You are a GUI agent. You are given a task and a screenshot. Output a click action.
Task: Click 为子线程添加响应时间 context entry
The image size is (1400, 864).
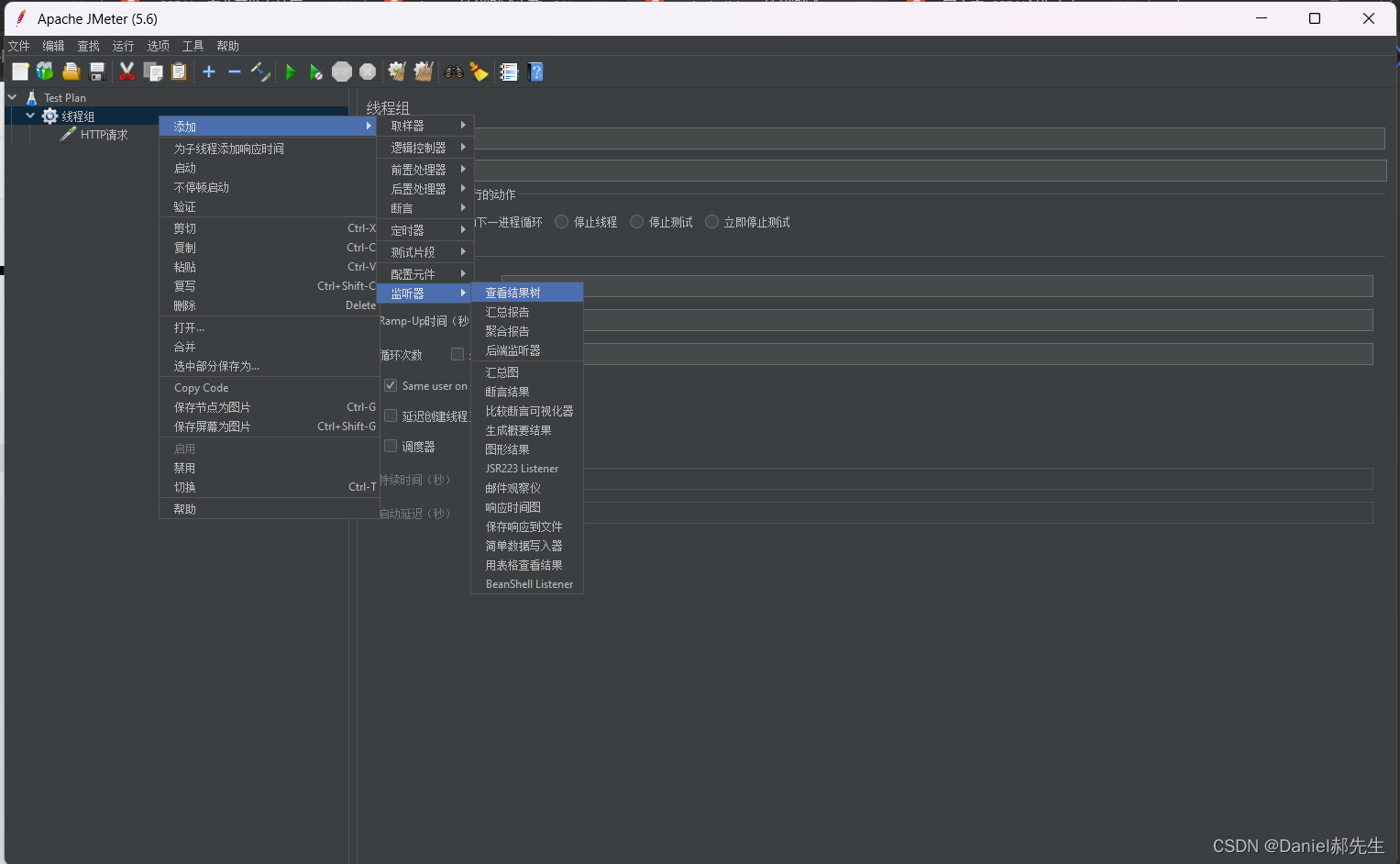269,149
